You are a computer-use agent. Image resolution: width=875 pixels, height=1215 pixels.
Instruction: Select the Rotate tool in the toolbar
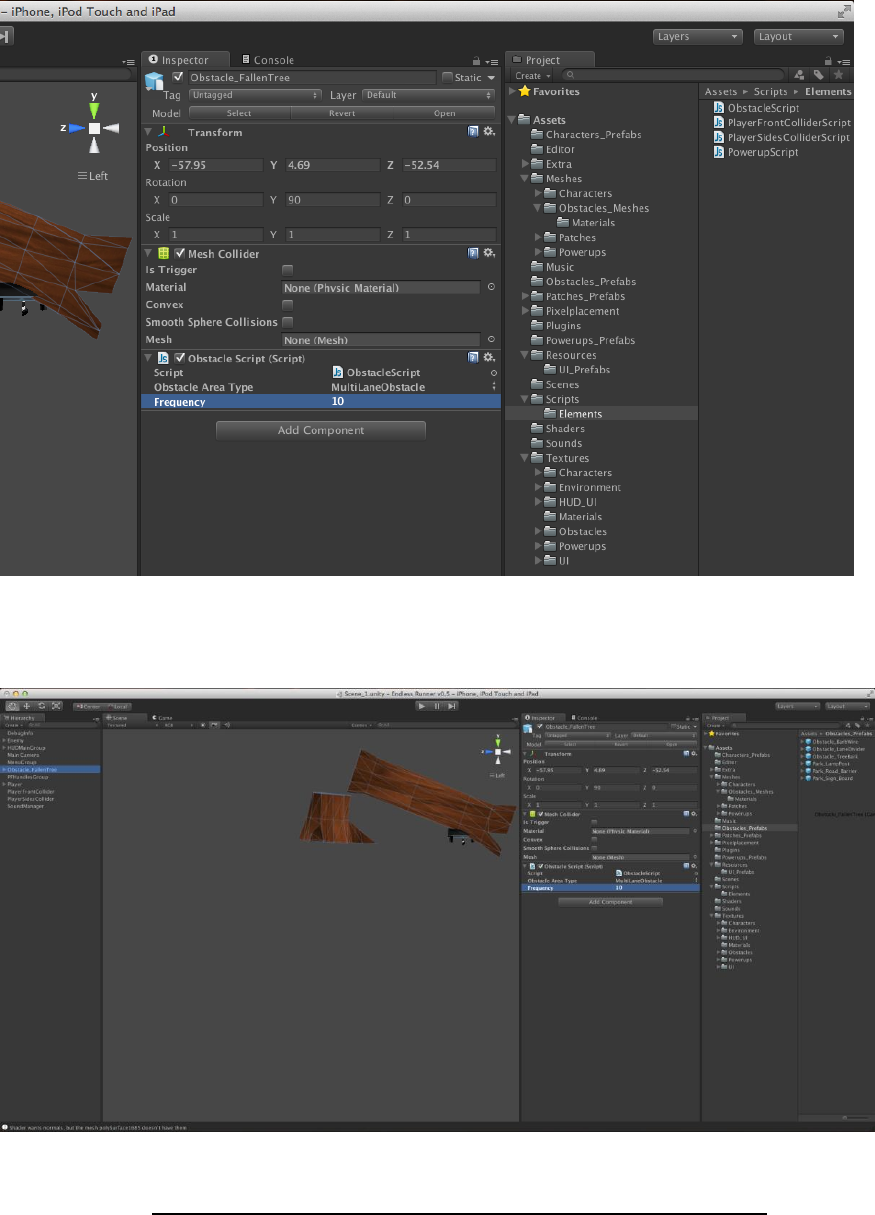(x=41, y=706)
